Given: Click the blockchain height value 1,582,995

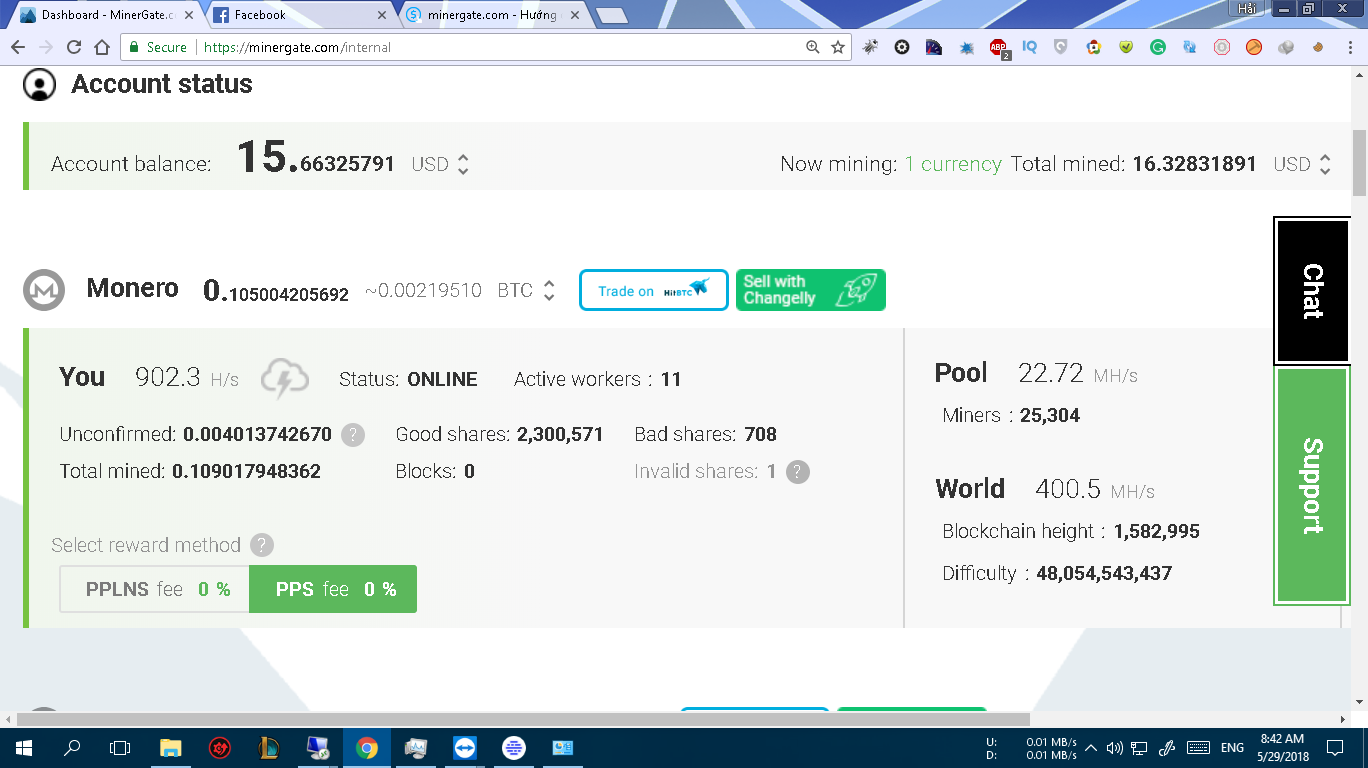Looking at the screenshot, I should 1157,531.
